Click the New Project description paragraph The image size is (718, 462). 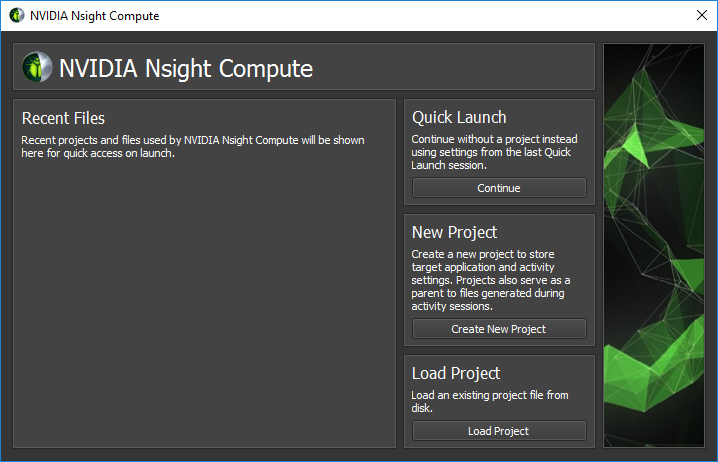point(490,281)
